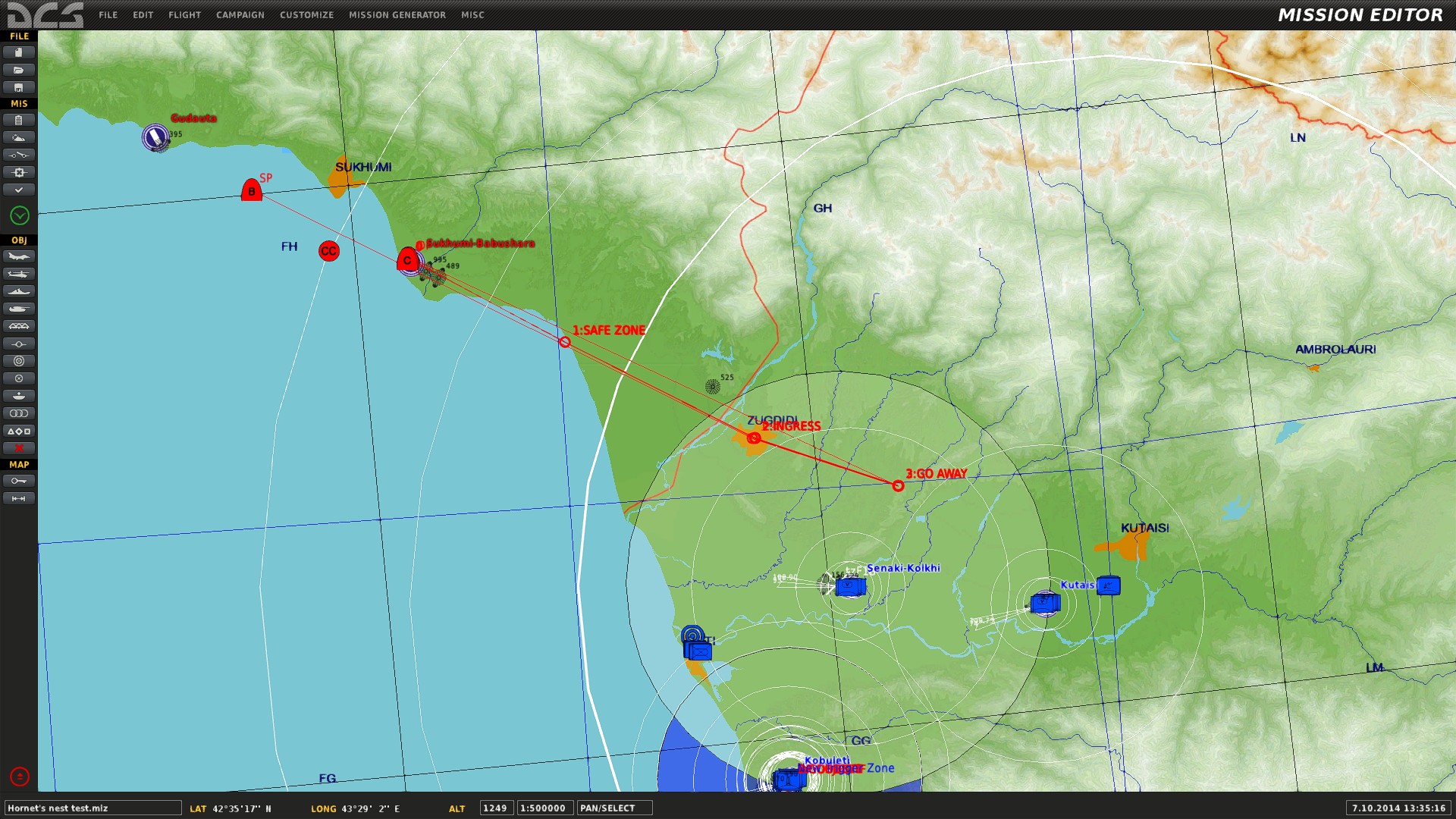
Task: Open triggers switch icon
Action: pyautogui.click(x=19, y=155)
